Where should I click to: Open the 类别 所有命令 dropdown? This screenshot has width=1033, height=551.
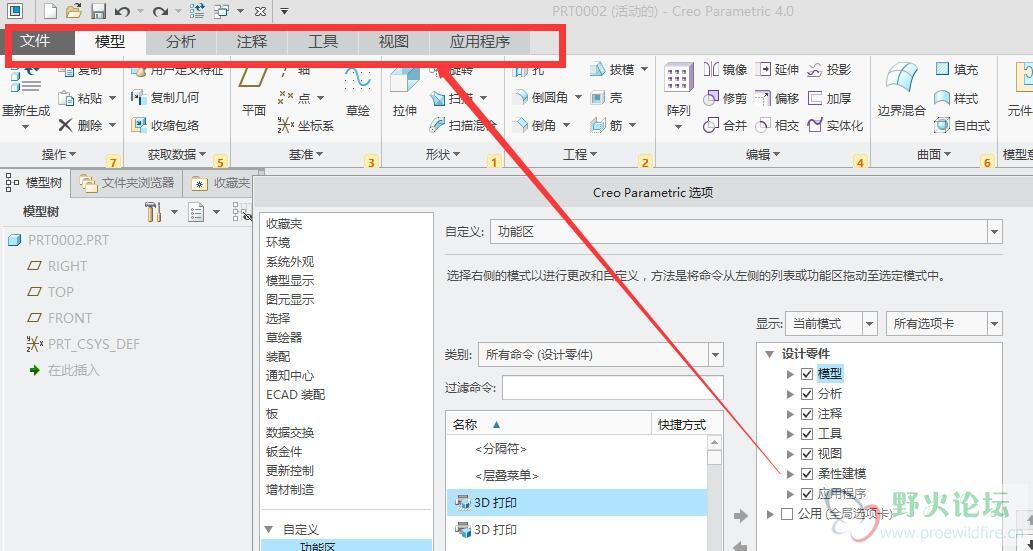pos(715,355)
